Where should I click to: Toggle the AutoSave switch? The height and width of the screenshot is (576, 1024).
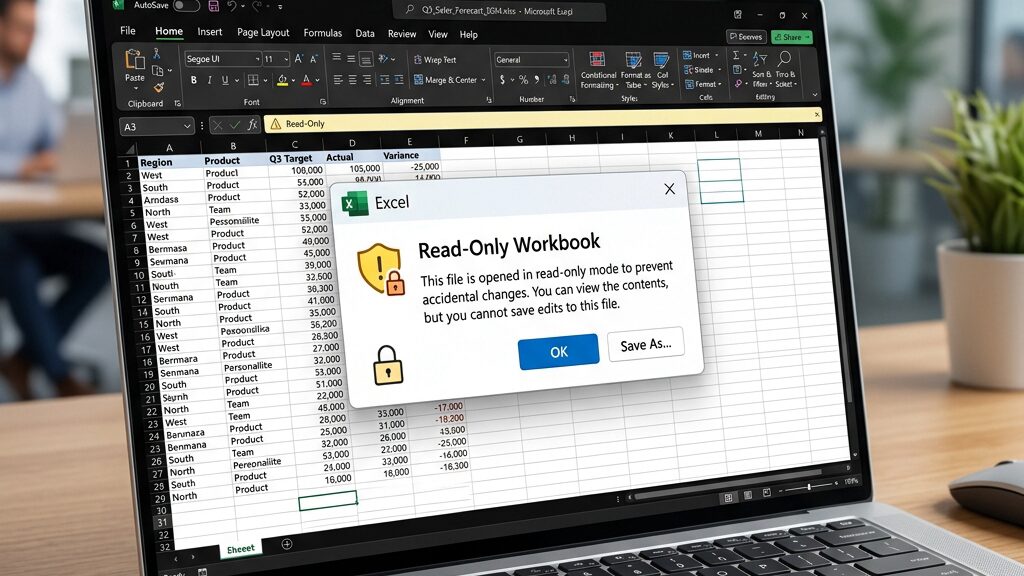(x=186, y=6)
